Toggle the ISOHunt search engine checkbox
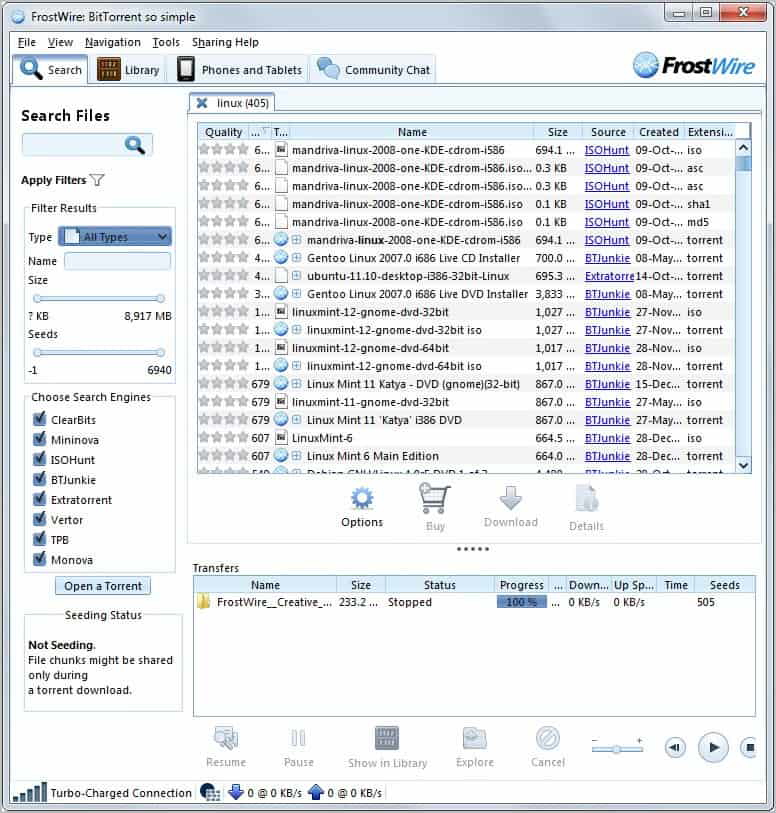Image resolution: width=776 pixels, height=813 pixels. [39, 459]
